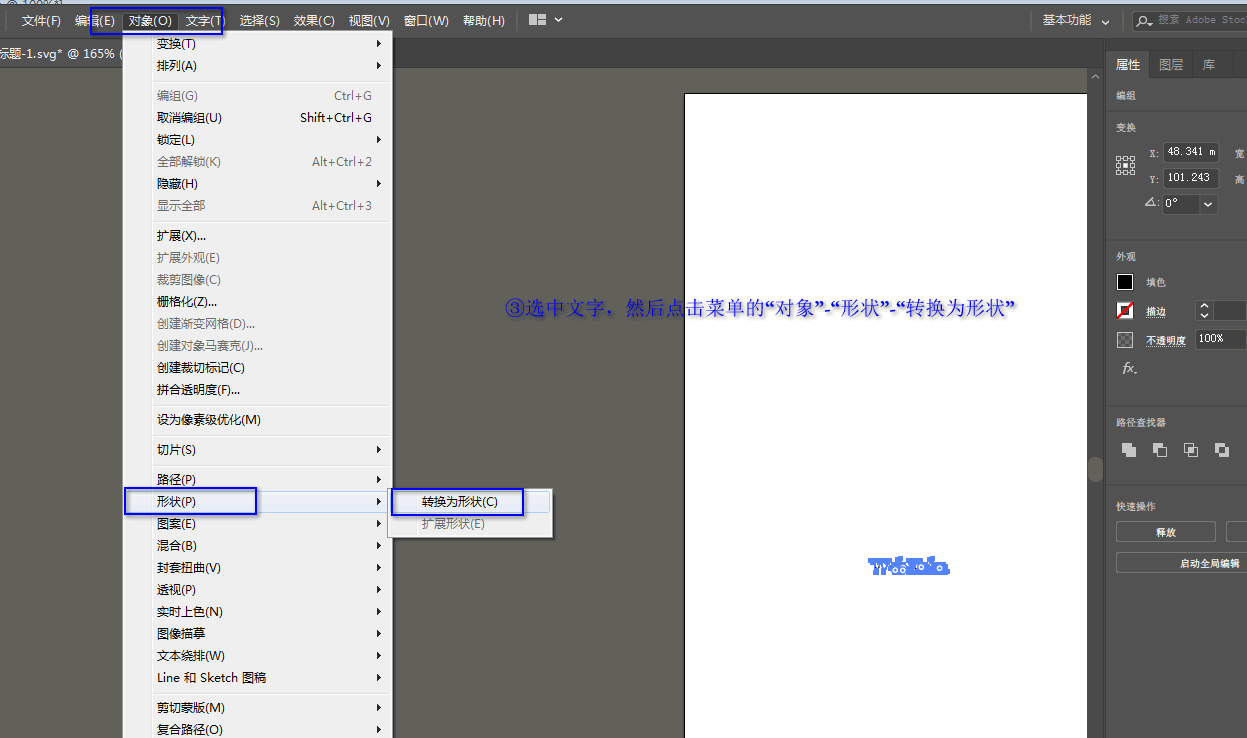Click the Exclude pathfinder icon

point(1222,450)
